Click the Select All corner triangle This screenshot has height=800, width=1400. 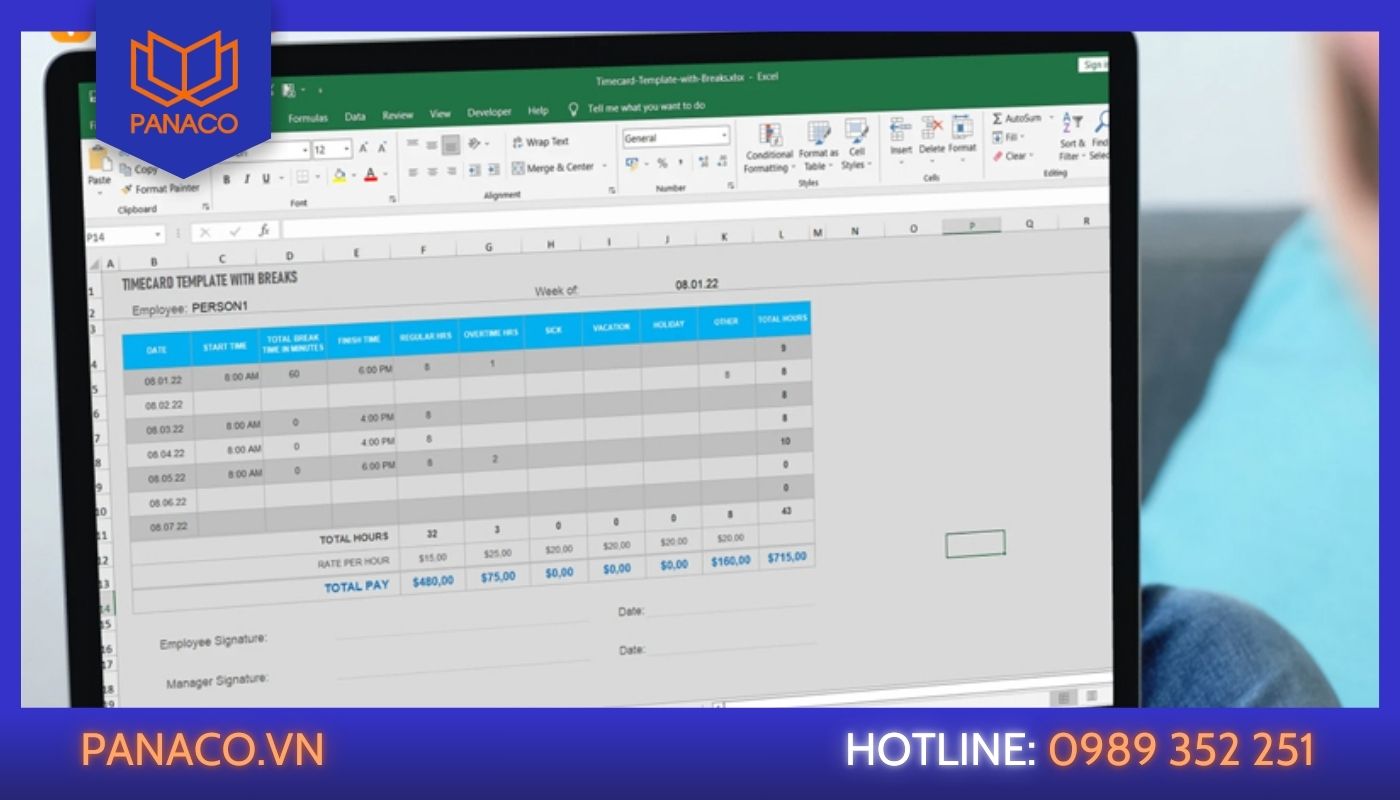point(95,265)
